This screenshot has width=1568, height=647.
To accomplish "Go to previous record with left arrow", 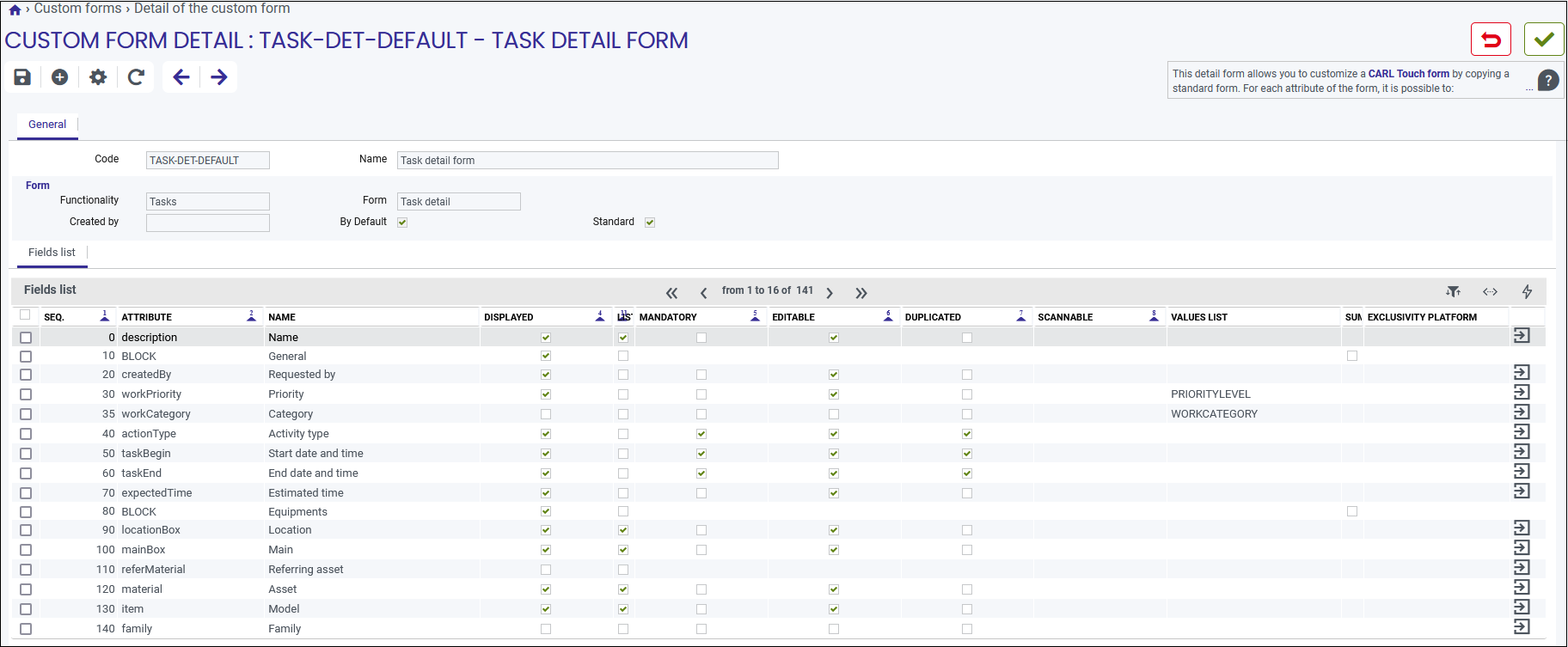I will (181, 77).
